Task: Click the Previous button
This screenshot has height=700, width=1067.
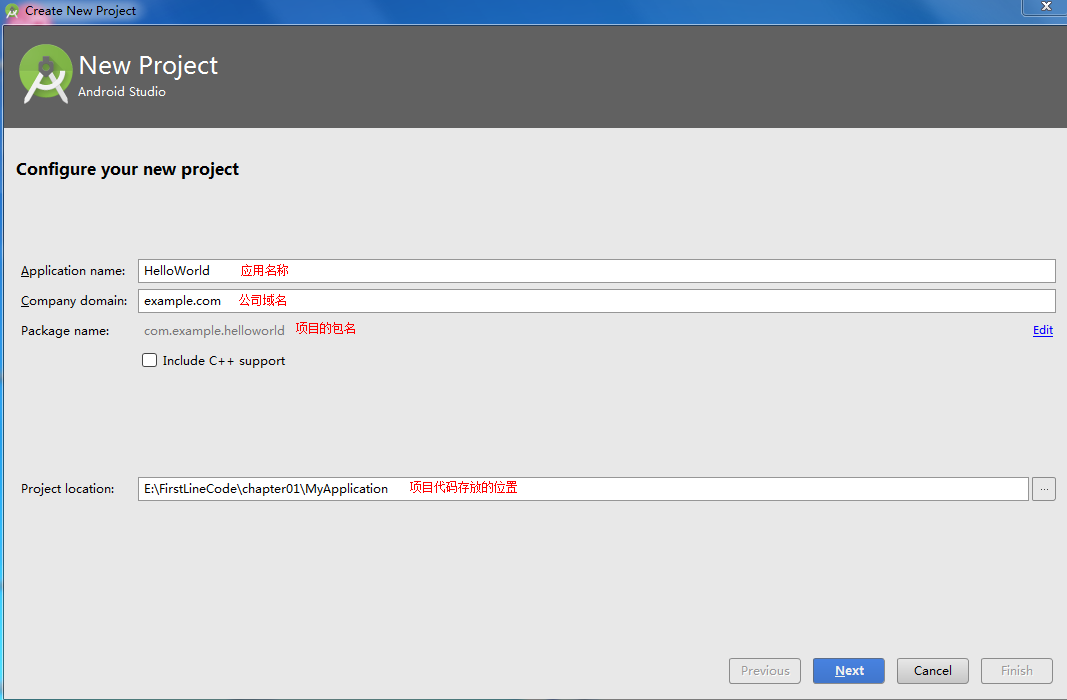Action: click(765, 671)
